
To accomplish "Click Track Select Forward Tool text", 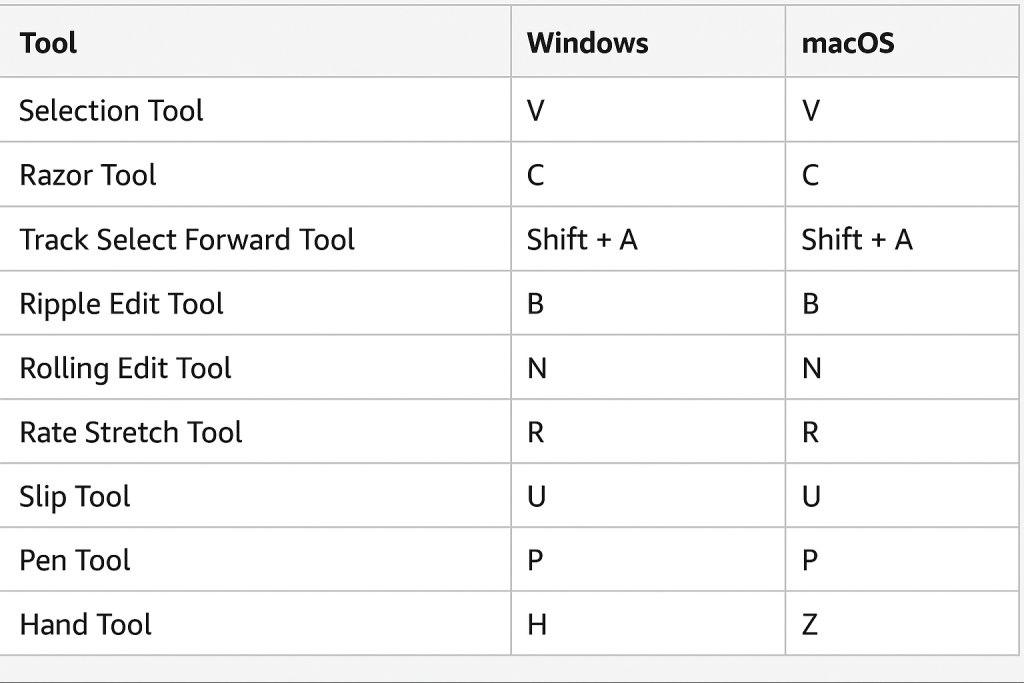I will pos(187,239).
